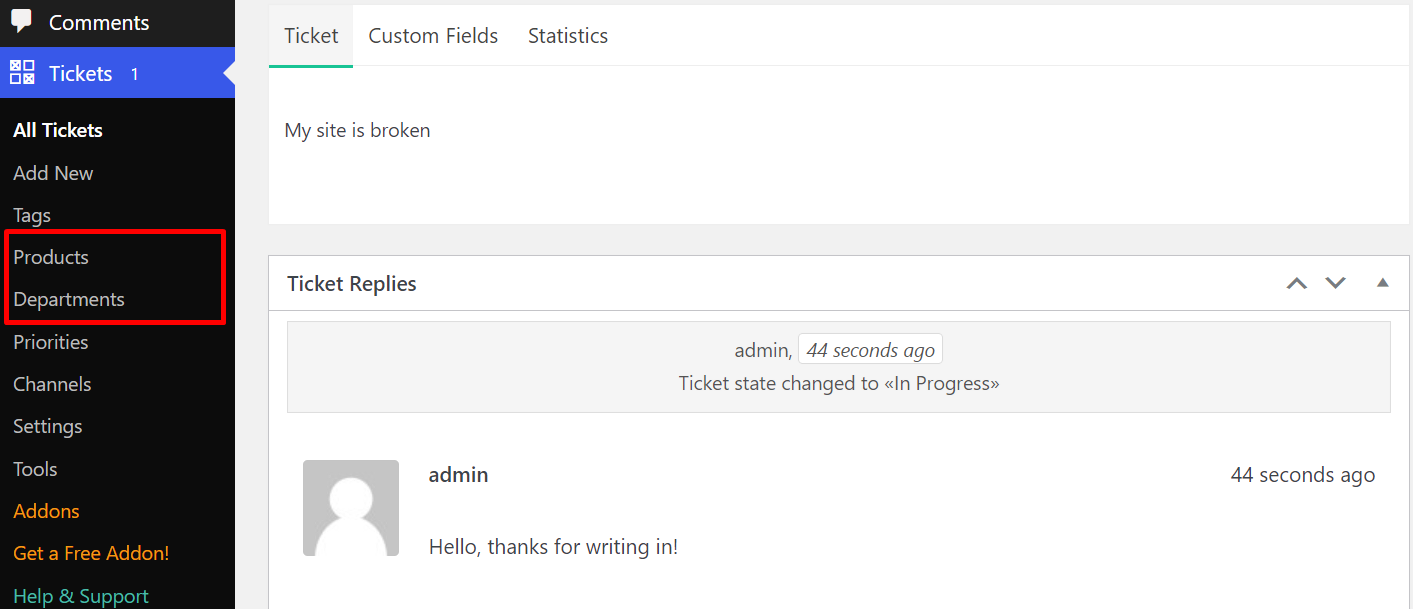Move Ticket Replies panel up with arrow
1413x609 pixels.
(x=1297, y=283)
